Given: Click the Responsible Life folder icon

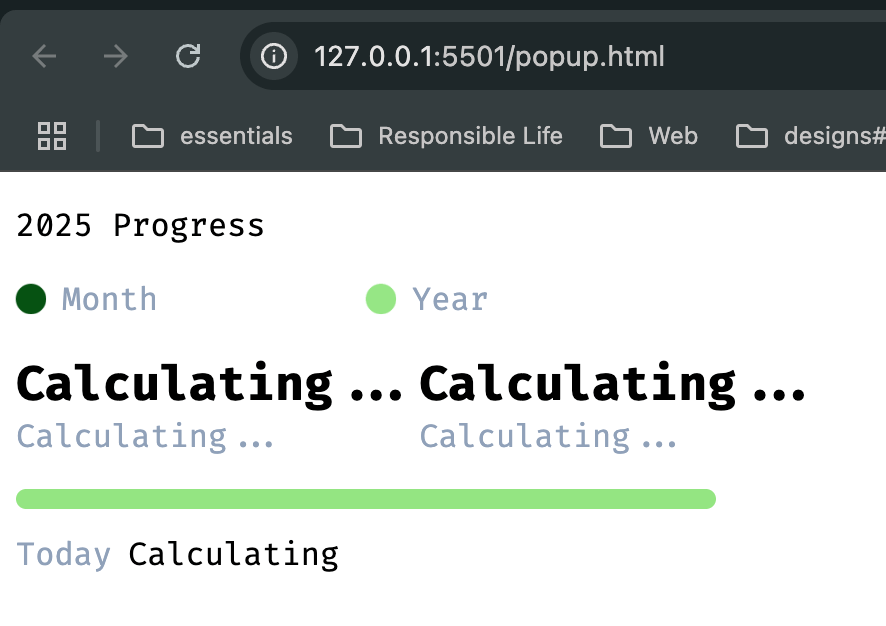Looking at the screenshot, I should (x=346, y=136).
